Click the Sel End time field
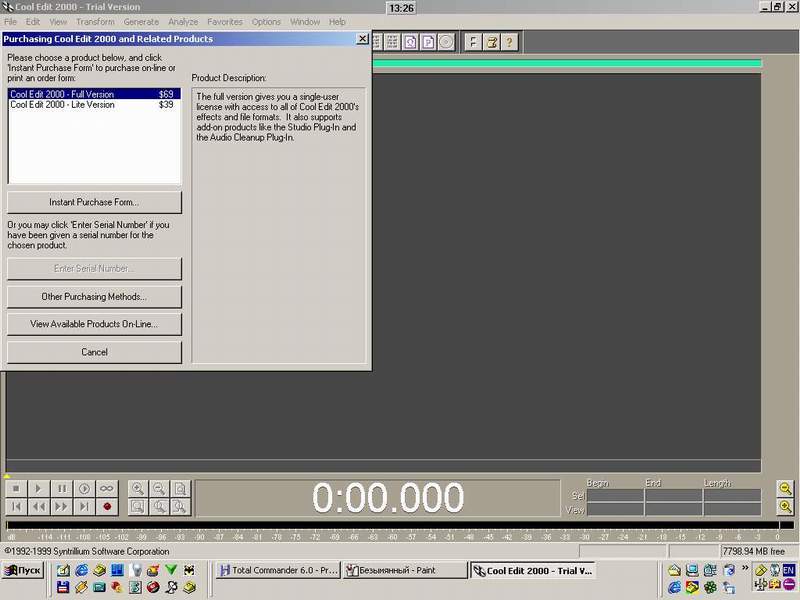This screenshot has height=600, width=800. 673,495
